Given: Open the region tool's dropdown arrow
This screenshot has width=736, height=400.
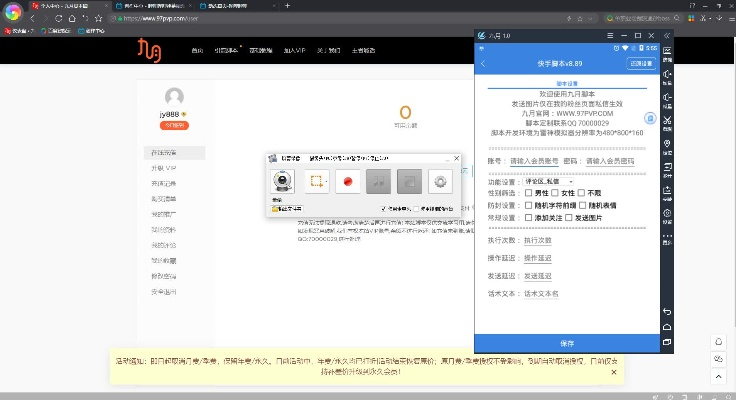Looking at the screenshot, I should [326, 181].
